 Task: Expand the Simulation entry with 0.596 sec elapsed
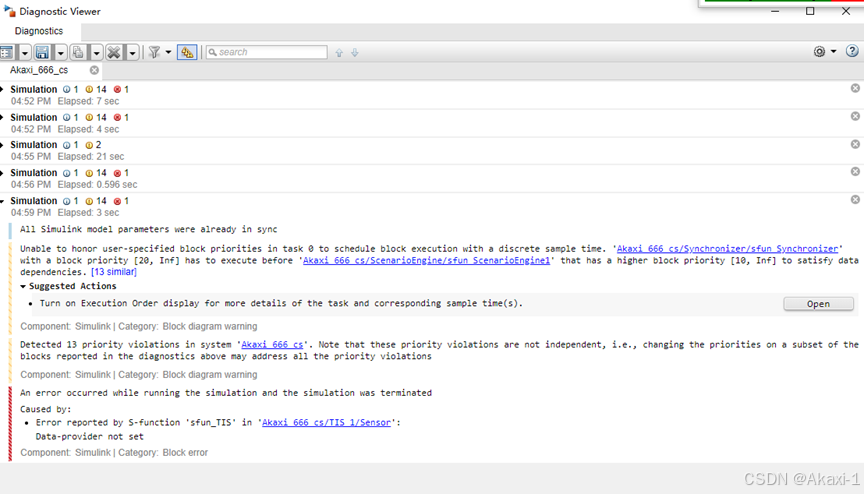coord(3,173)
